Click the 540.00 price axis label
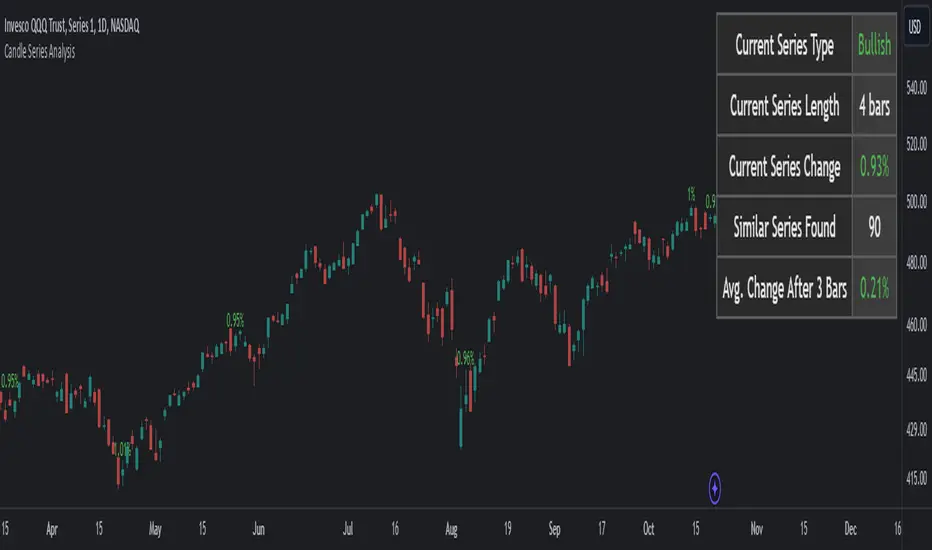 915,89
